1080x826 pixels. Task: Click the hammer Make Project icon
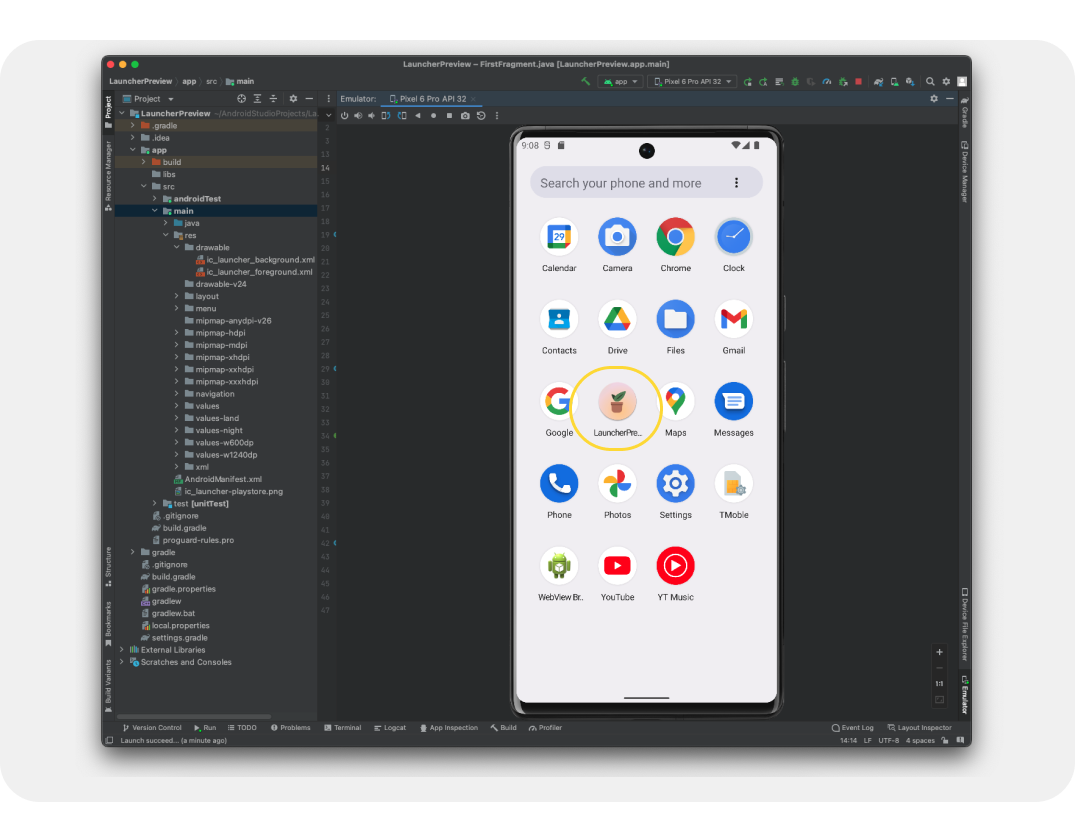pyautogui.click(x=585, y=81)
